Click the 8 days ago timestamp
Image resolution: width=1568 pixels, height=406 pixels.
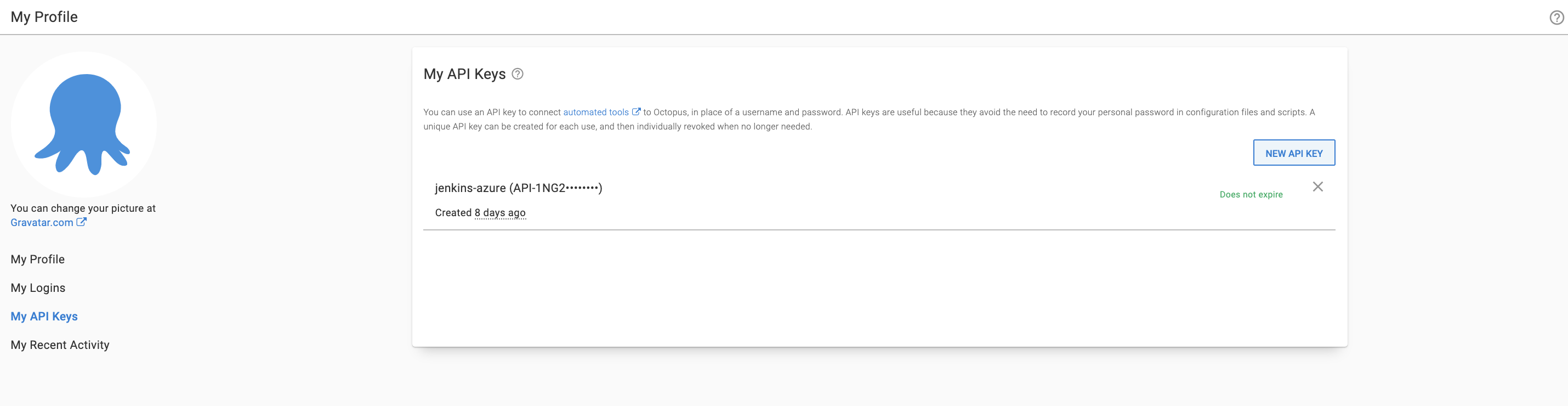point(500,212)
